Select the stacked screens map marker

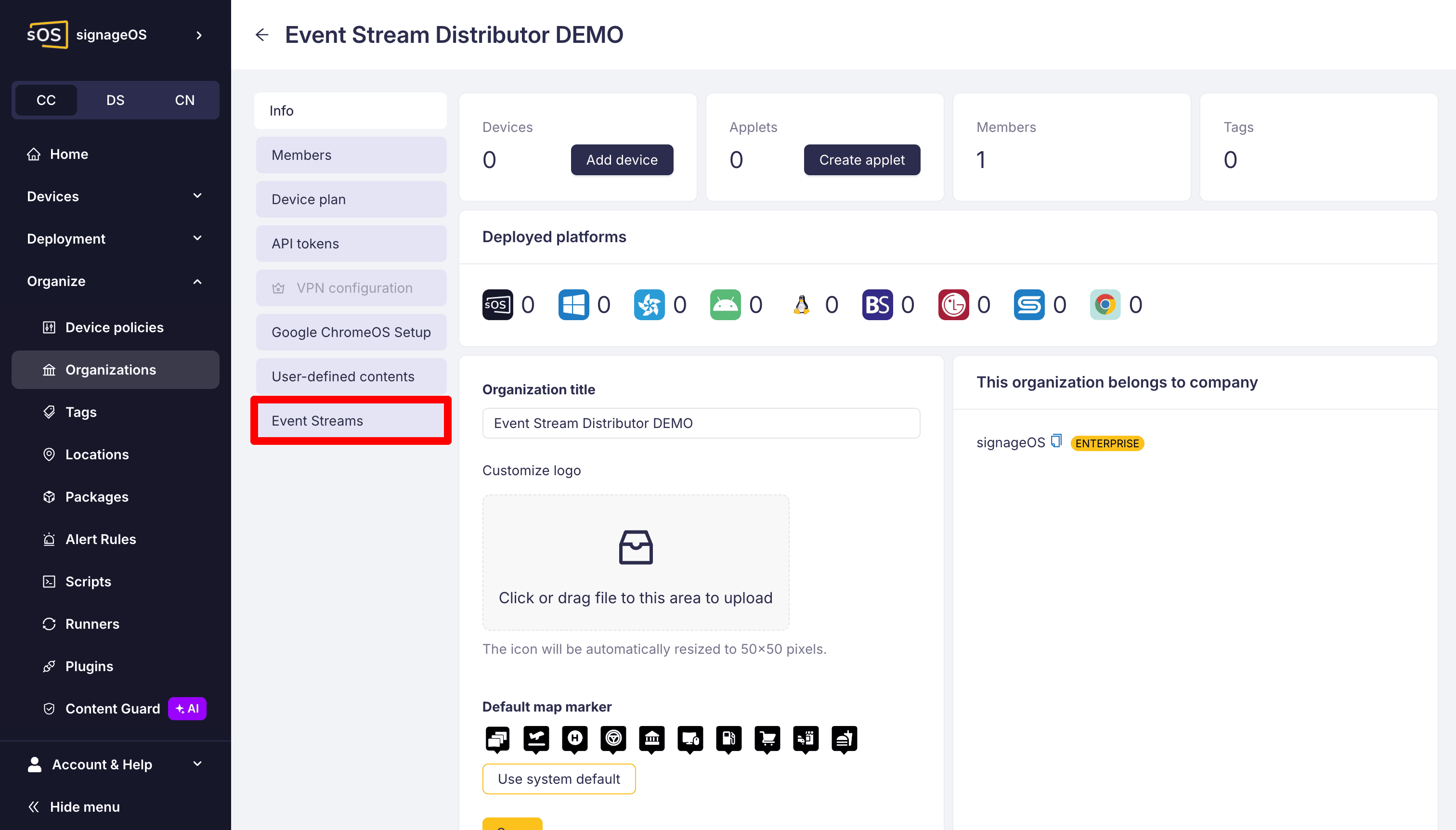(497, 739)
